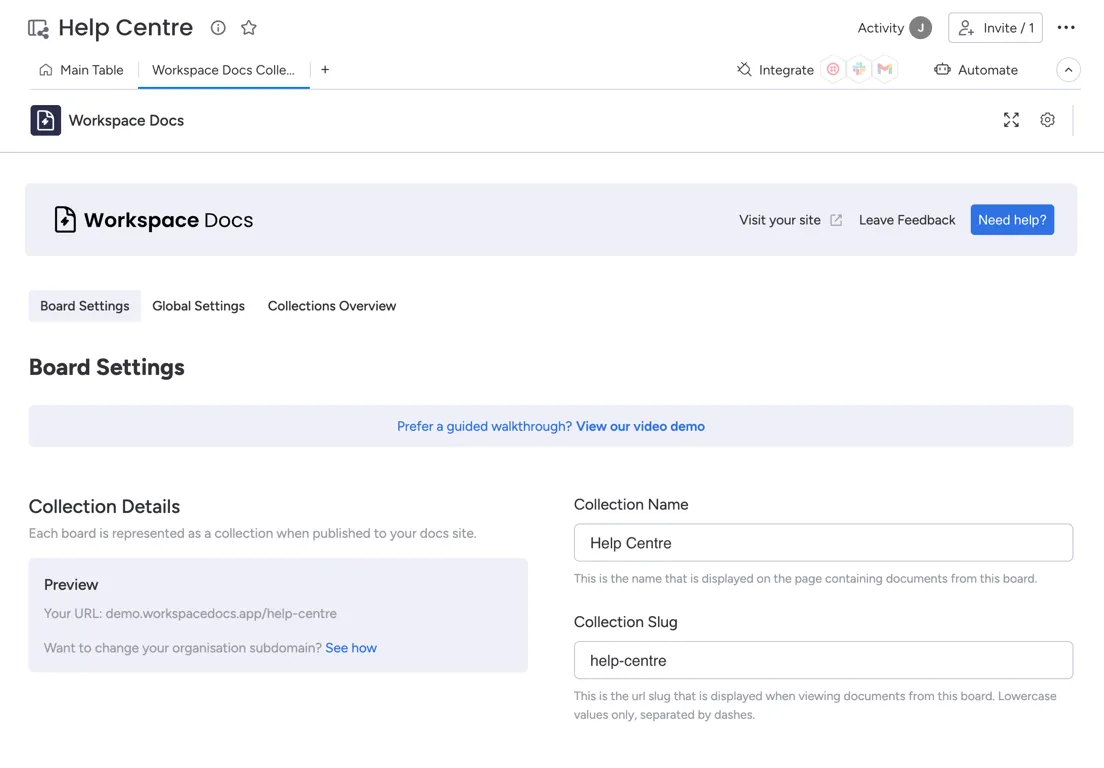The width and height of the screenshot is (1104, 768).
Task: Click the board info icon beside Help Centre
Action: pos(218,28)
